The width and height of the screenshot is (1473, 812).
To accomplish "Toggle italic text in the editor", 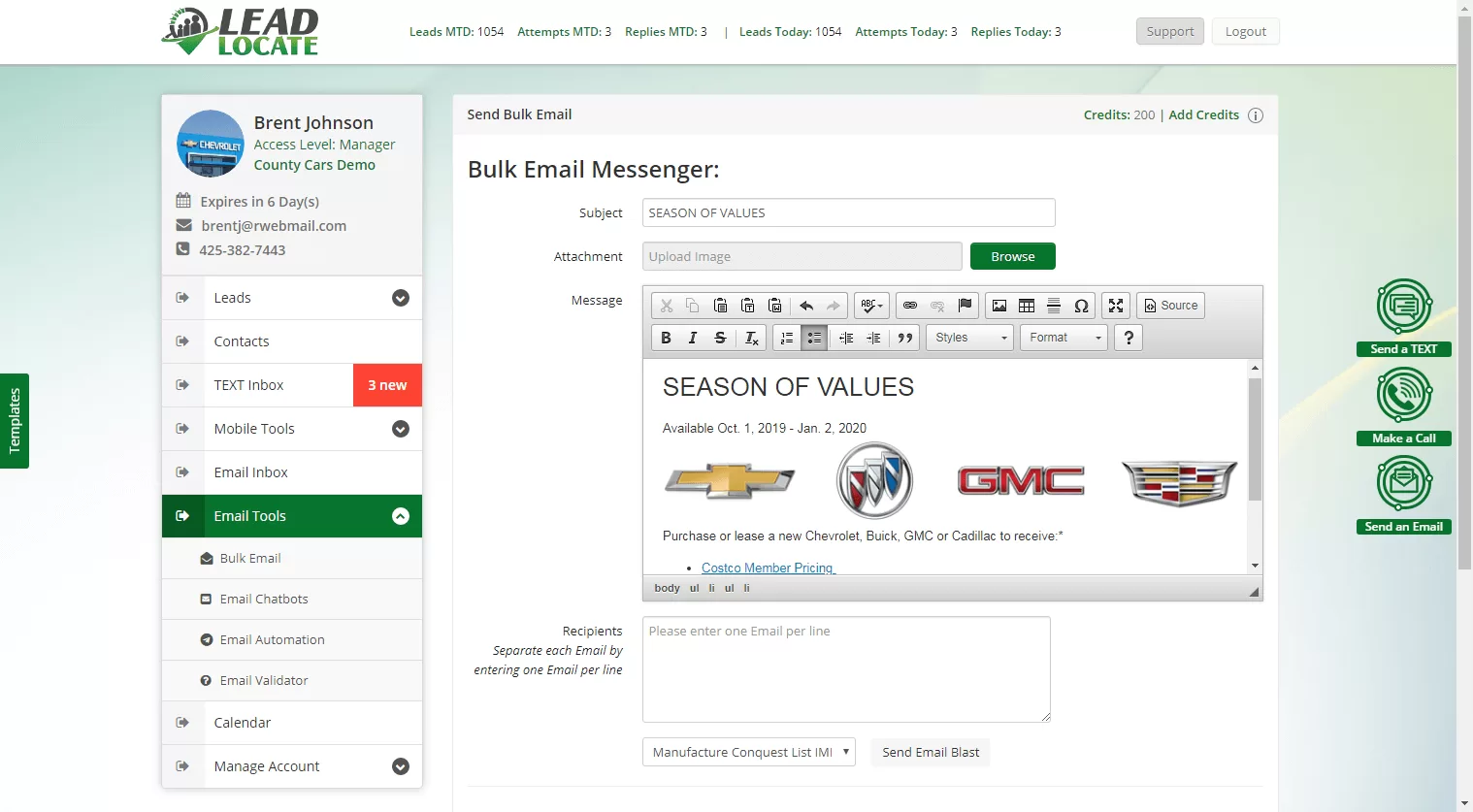I will click(x=693, y=338).
